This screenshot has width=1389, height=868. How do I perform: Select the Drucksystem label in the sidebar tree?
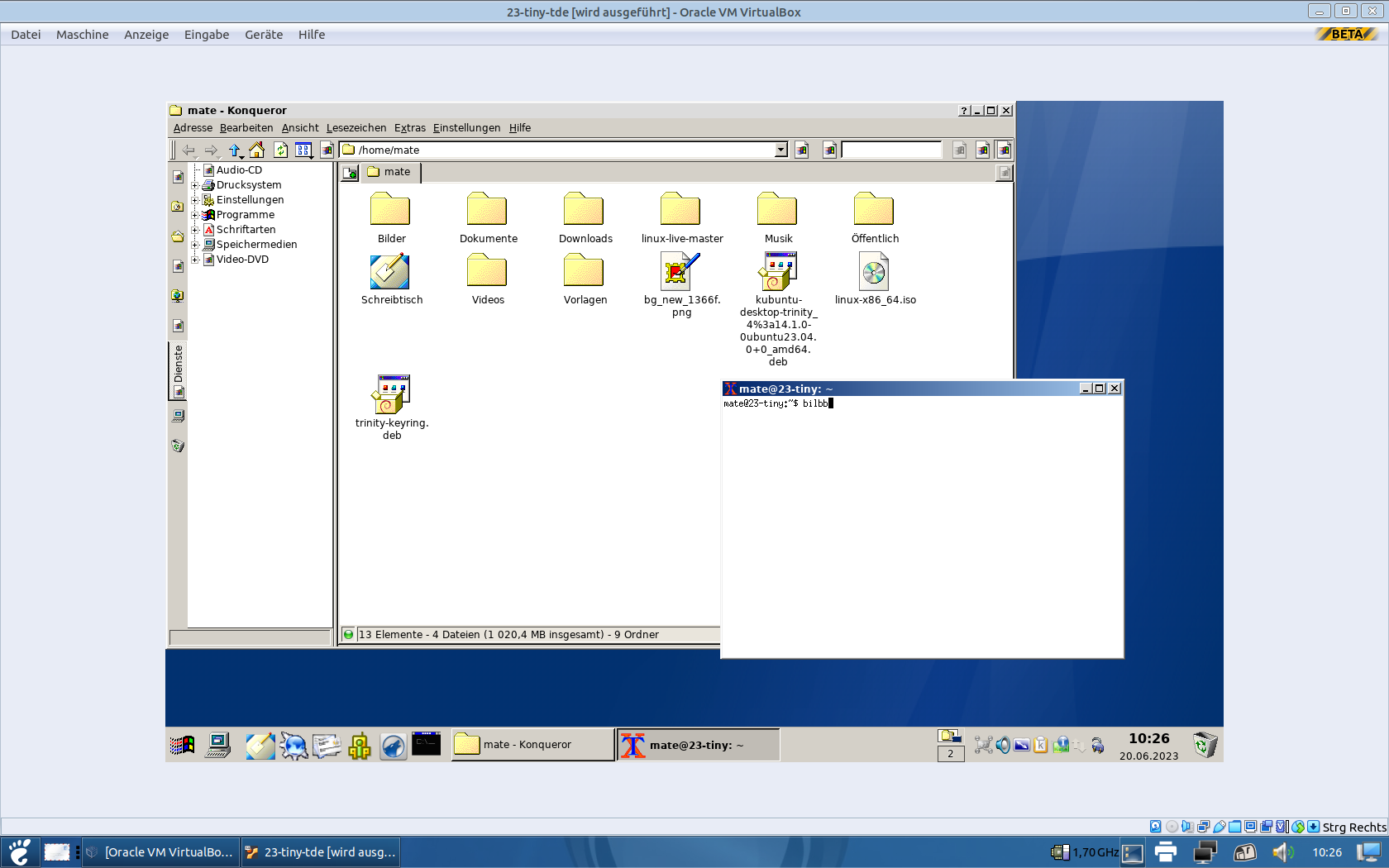[249, 185]
